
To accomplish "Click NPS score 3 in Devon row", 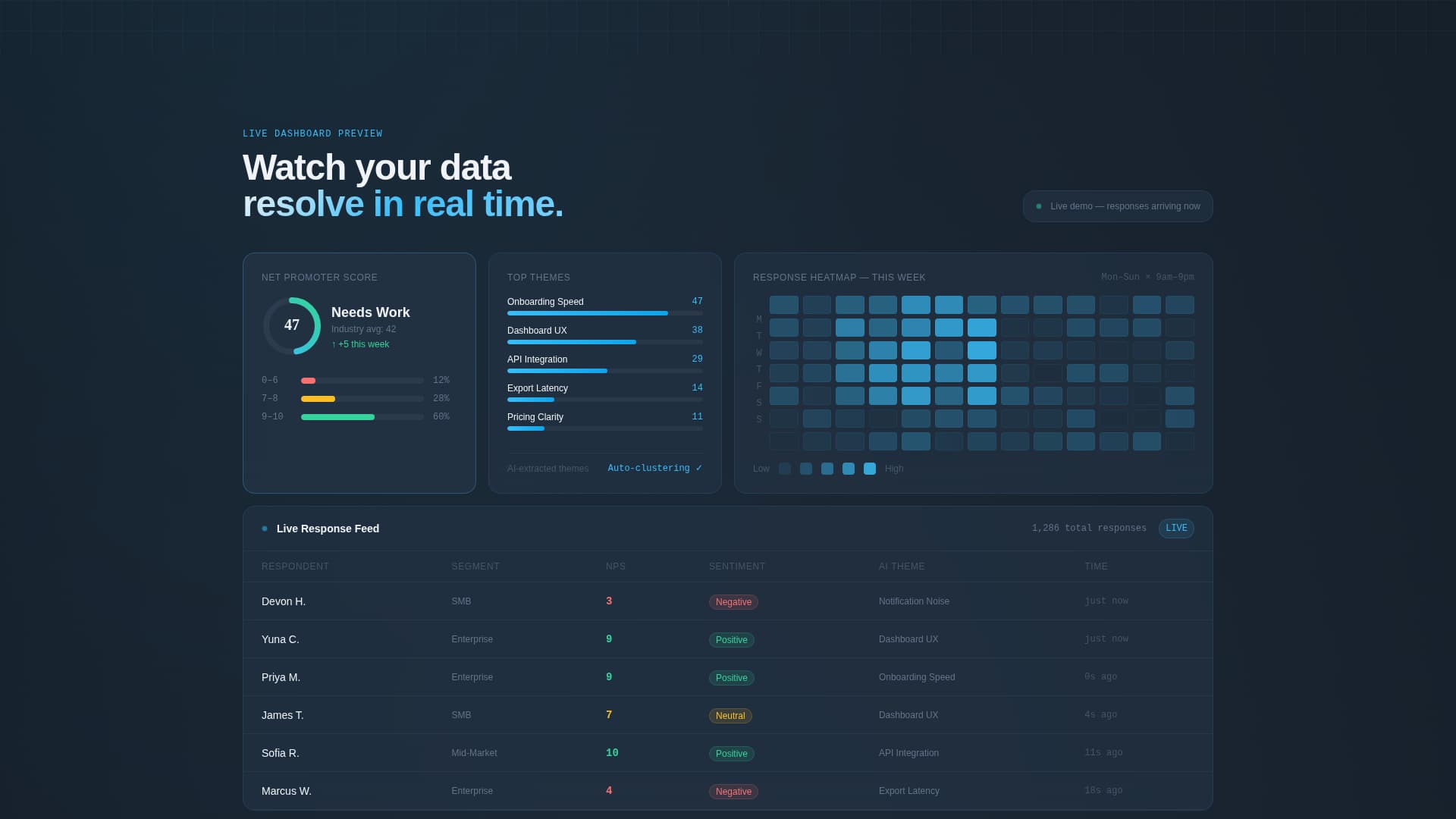I will tap(609, 601).
